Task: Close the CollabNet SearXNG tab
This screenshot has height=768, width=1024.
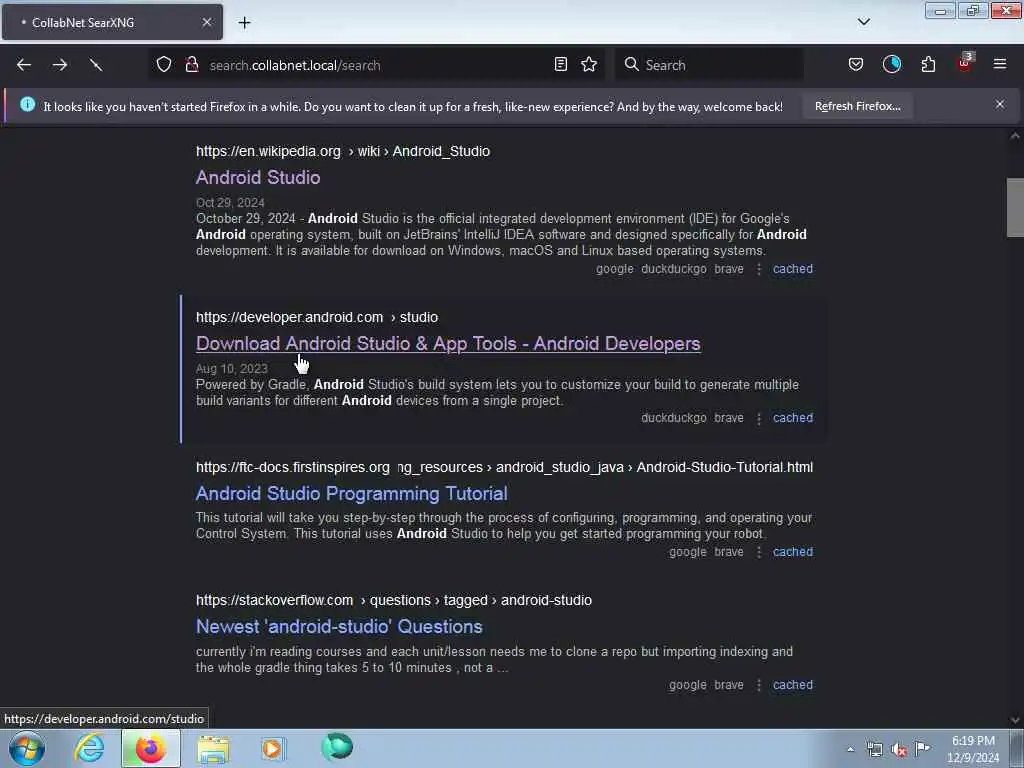Action: [206, 22]
